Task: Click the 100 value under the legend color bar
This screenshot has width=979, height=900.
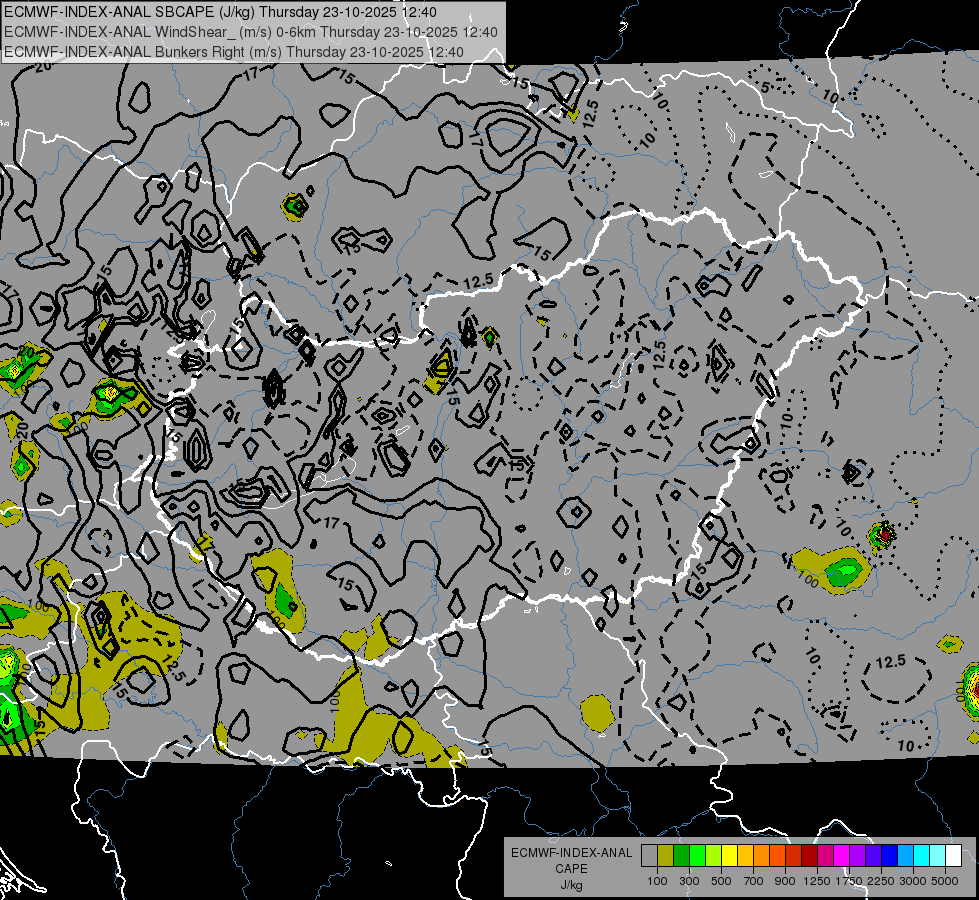Action: pos(657,881)
